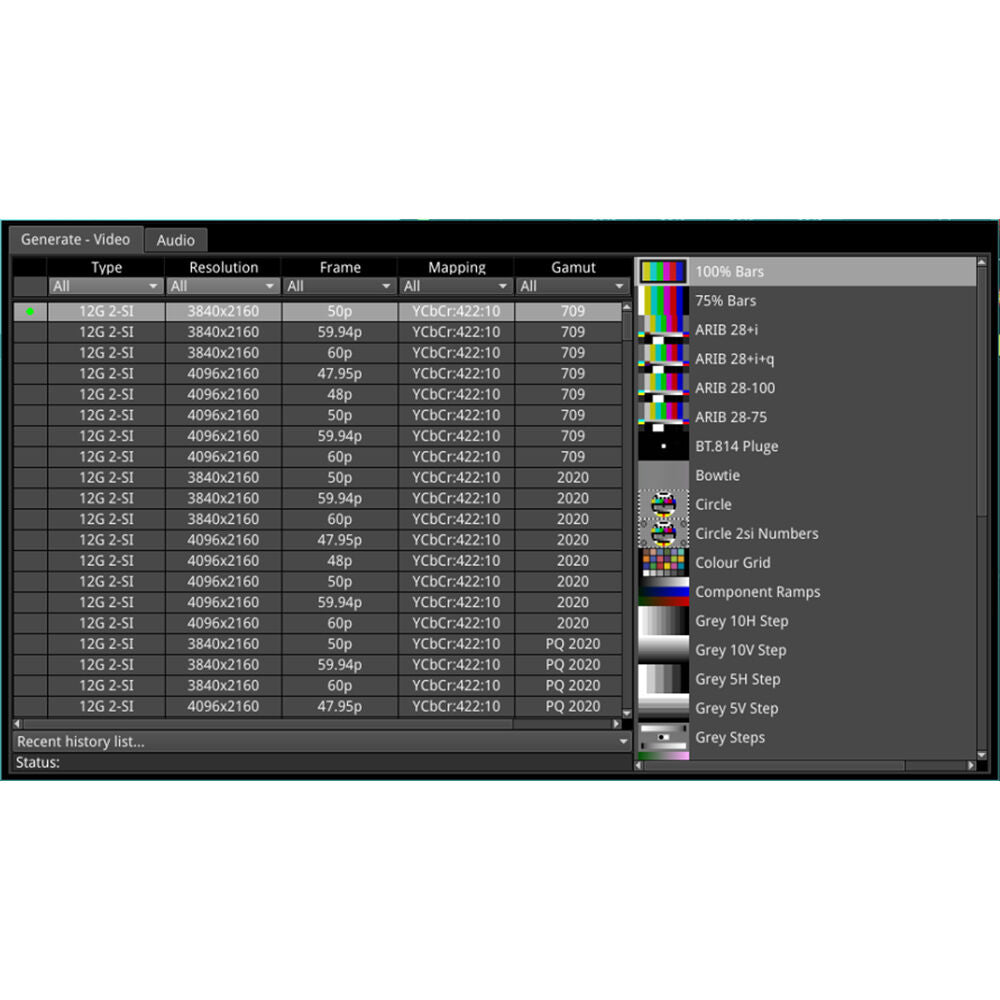The image size is (1000, 1000).
Task: Switch to the Generate - Video tab
Action: [x=75, y=239]
